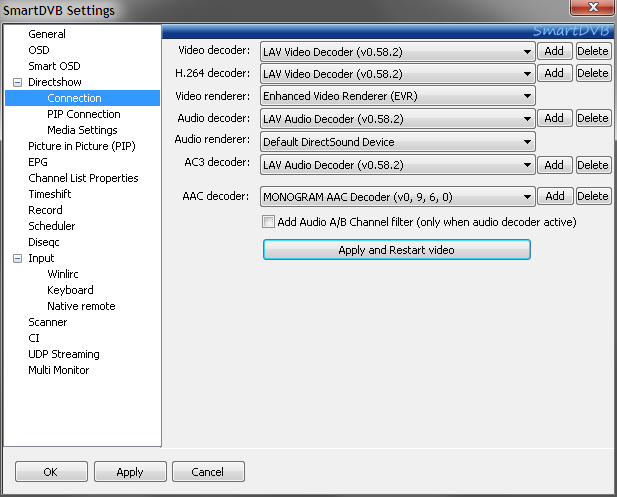Open the General settings page
Screen dimensions: 617x497
coord(47,34)
